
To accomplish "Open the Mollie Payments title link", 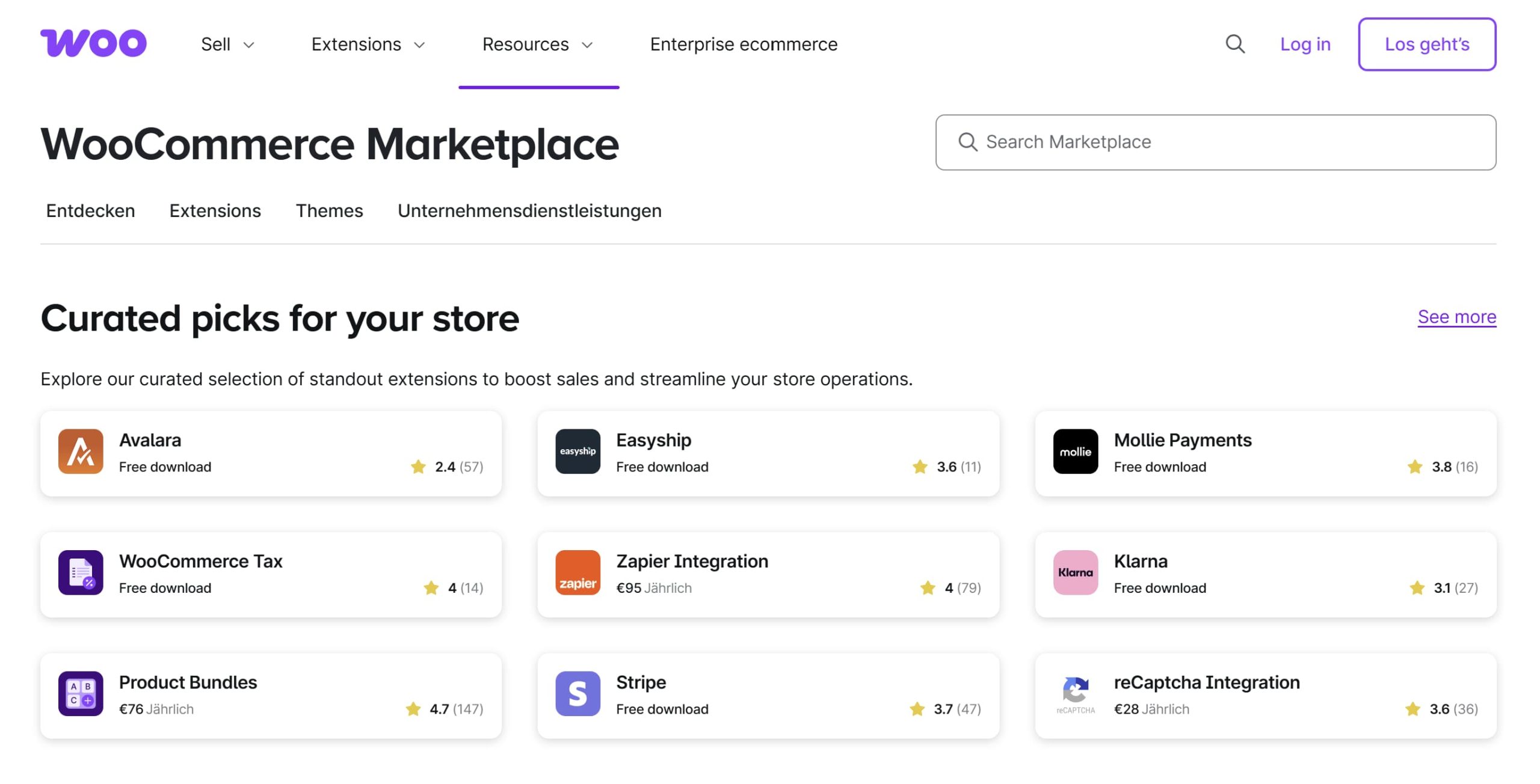I will (x=1183, y=440).
